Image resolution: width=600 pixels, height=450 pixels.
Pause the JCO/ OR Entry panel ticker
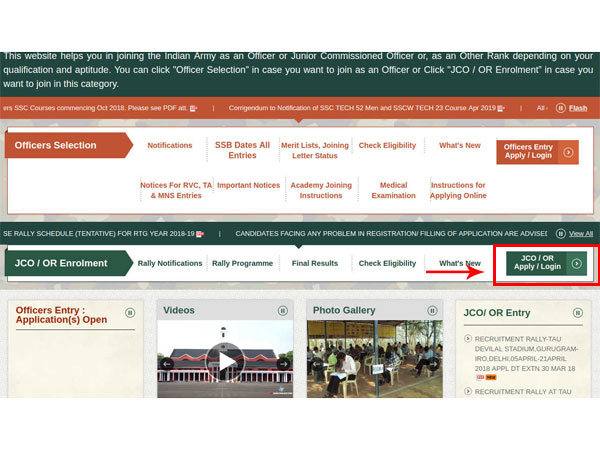point(577,313)
